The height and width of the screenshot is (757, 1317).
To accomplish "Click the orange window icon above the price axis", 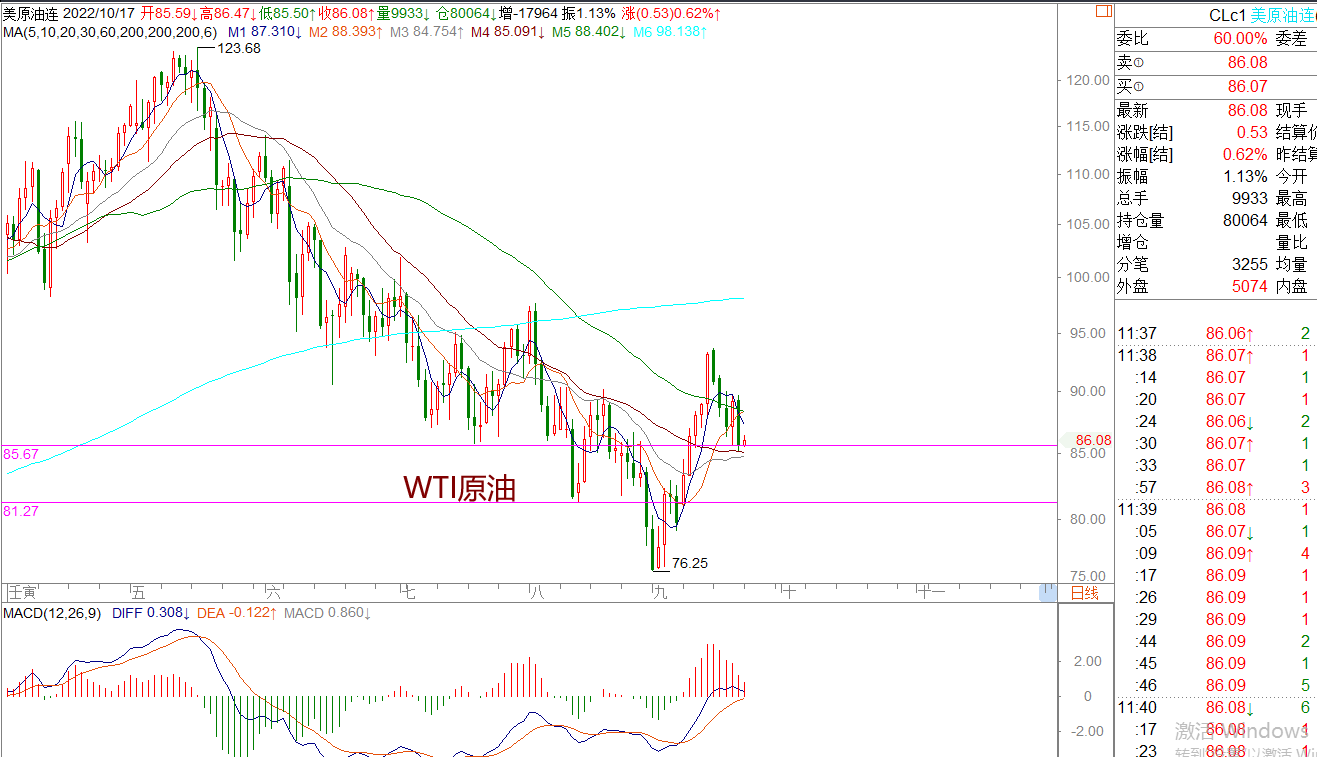I will point(1103,12).
